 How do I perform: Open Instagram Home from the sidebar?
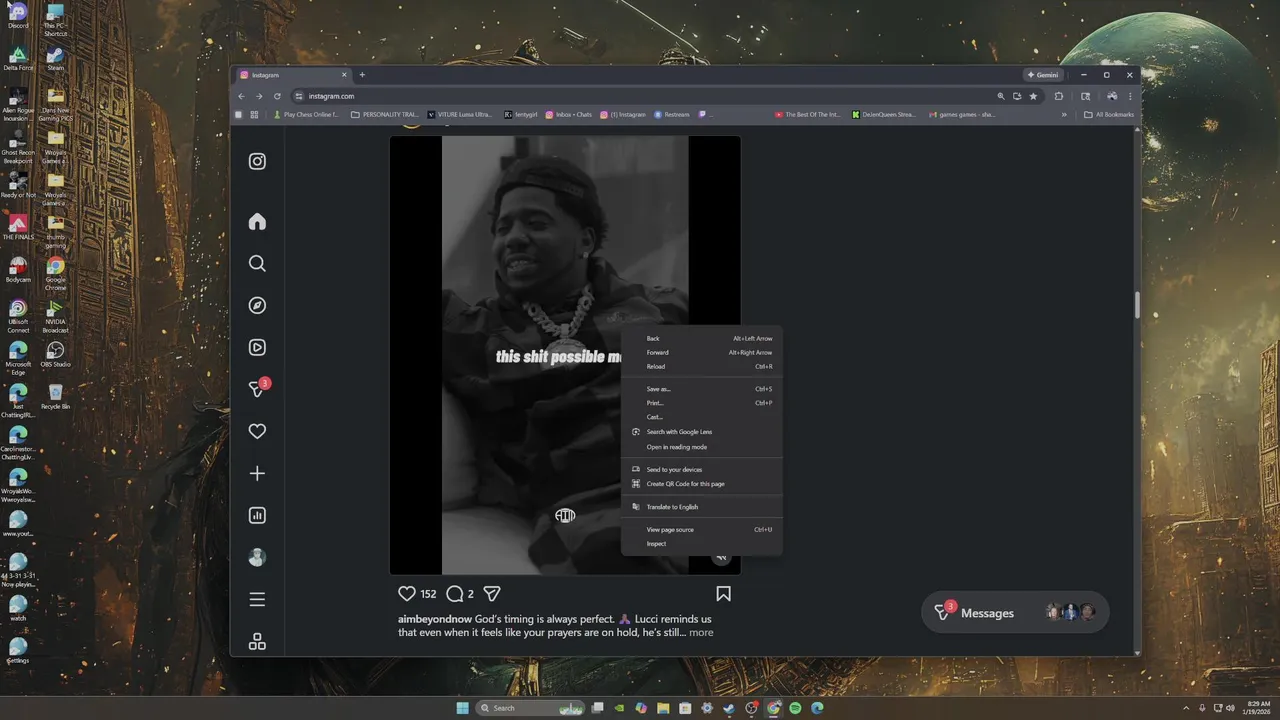coord(257,221)
